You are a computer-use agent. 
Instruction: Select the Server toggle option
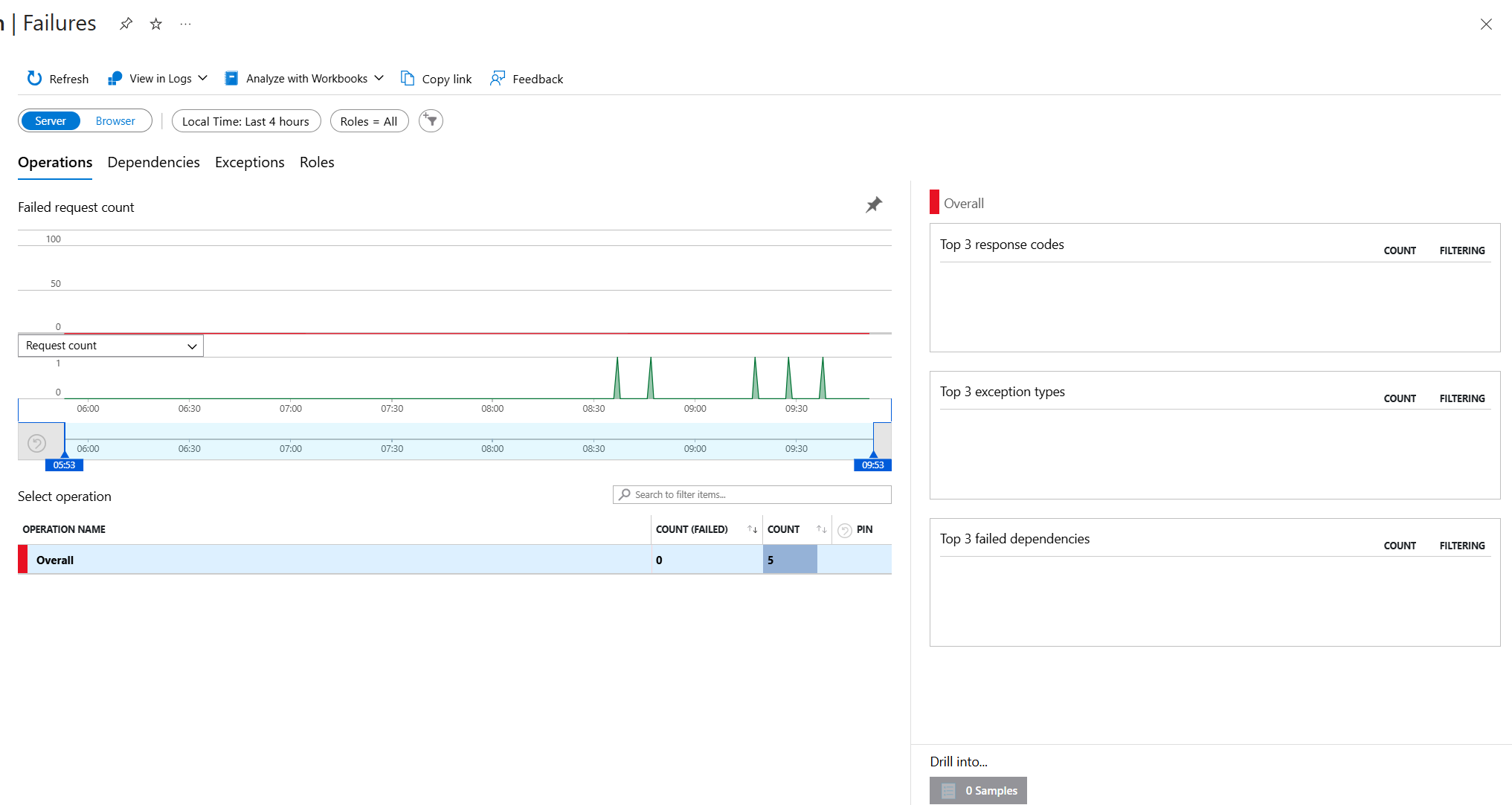(x=51, y=121)
